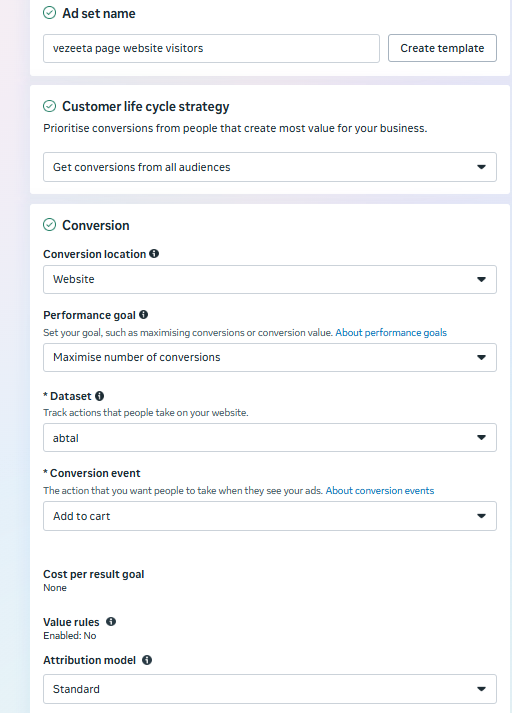Screen dimensions: 512x713
Task: Open the Maximise number of conversions dropdown
Action: pyautogui.click(x=270, y=357)
